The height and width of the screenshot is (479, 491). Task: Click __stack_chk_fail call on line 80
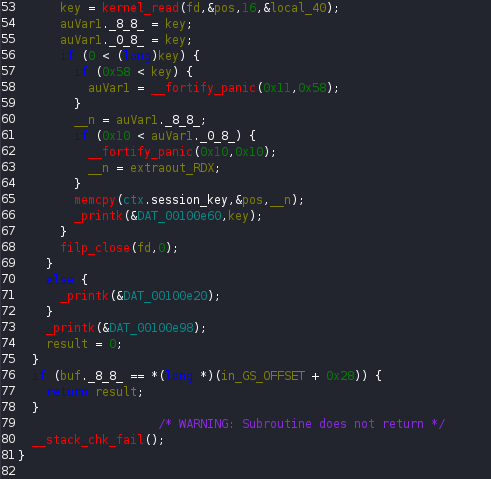tap(88, 440)
